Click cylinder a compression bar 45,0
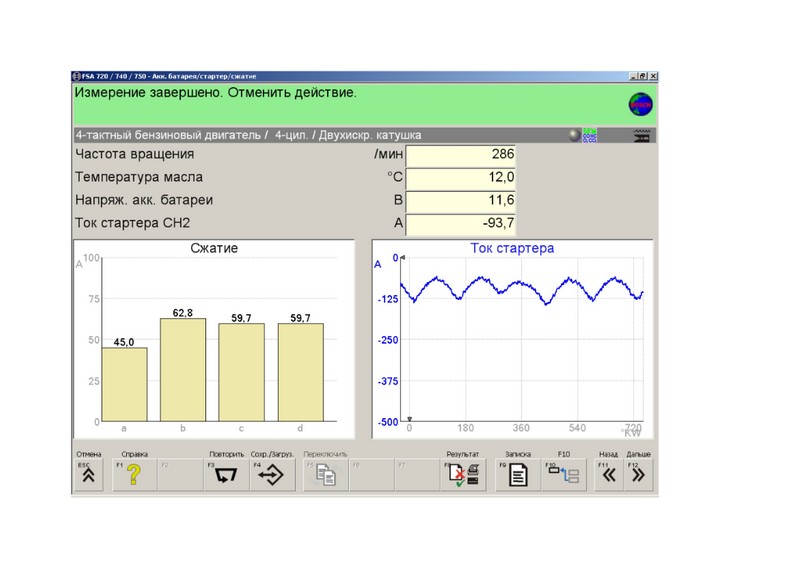This screenshot has height=566, width=800. click(x=124, y=385)
